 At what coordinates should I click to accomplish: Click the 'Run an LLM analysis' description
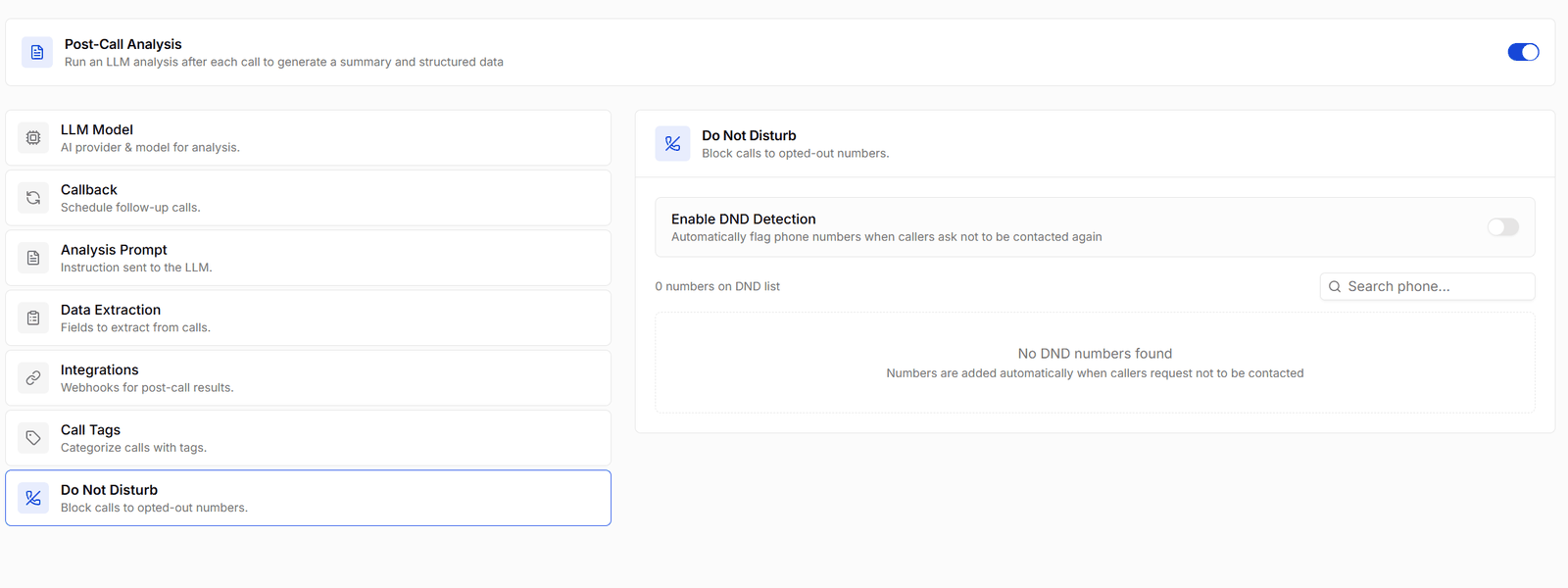pyautogui.click(x=284, y=62)
